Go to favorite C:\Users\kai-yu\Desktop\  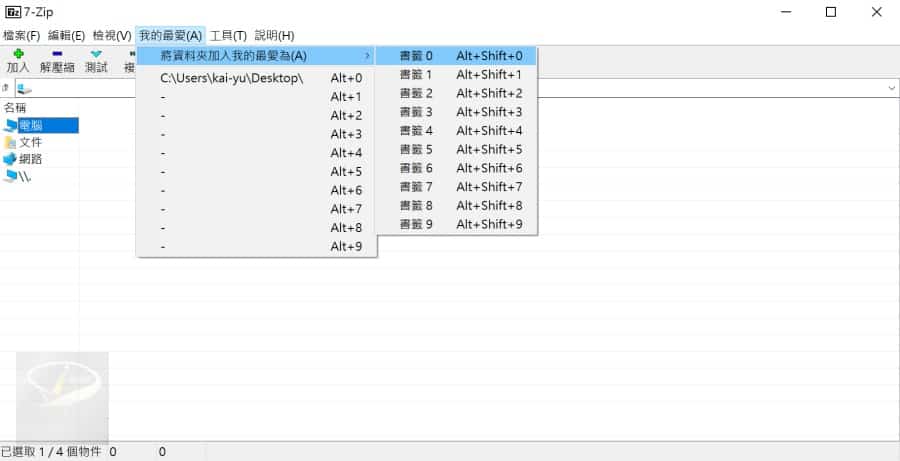(257, 78)
